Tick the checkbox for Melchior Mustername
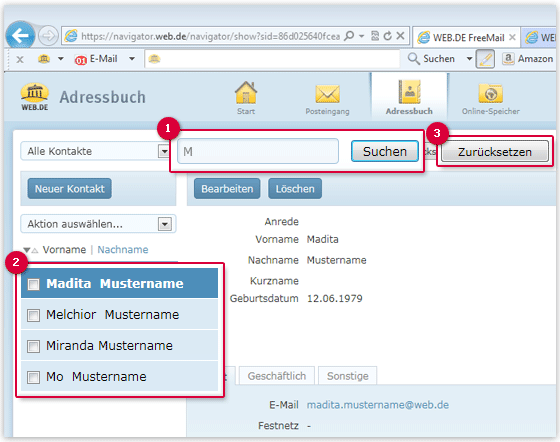The image size is (560, 442). coord(34,315)
